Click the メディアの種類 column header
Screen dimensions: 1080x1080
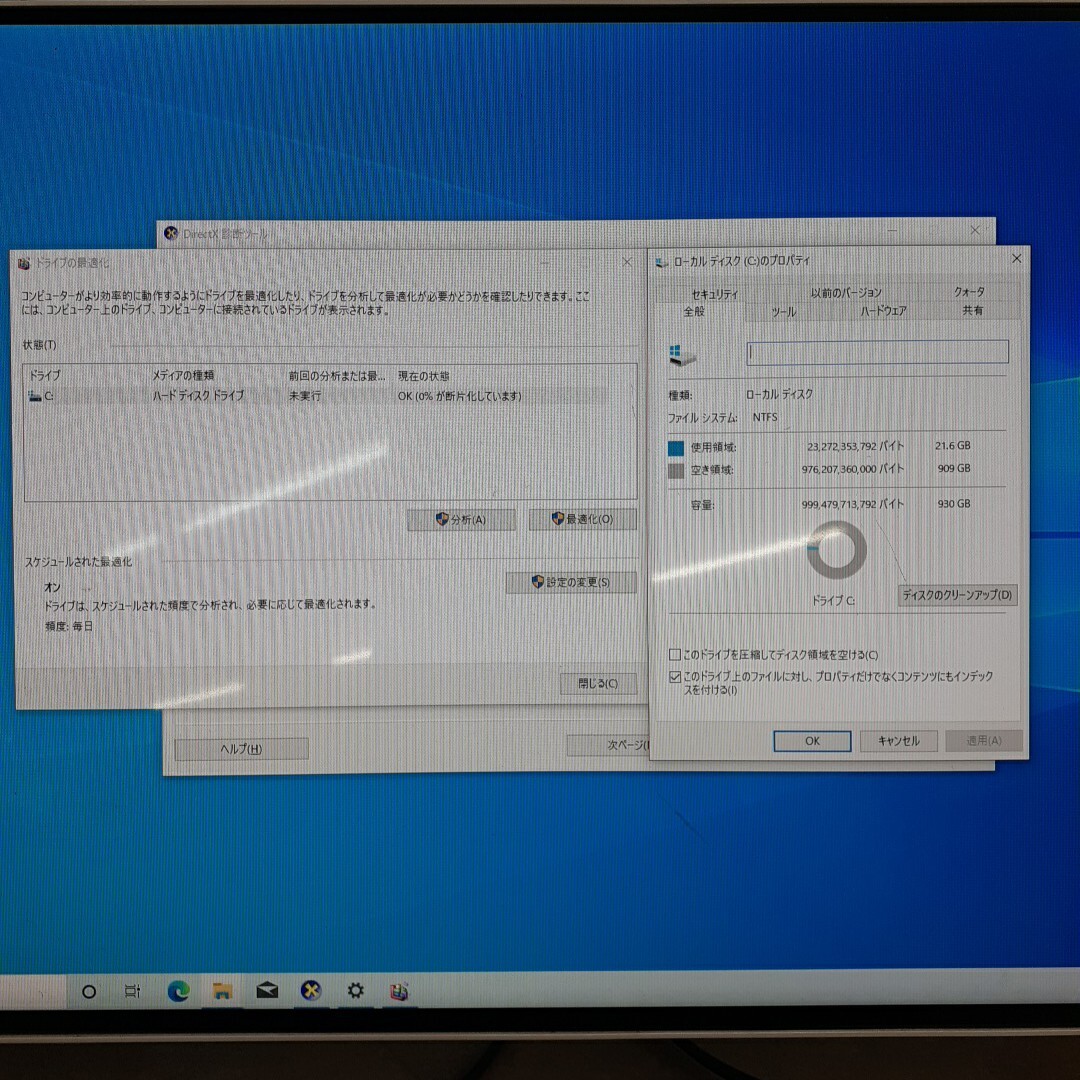(x=183, y=375)
